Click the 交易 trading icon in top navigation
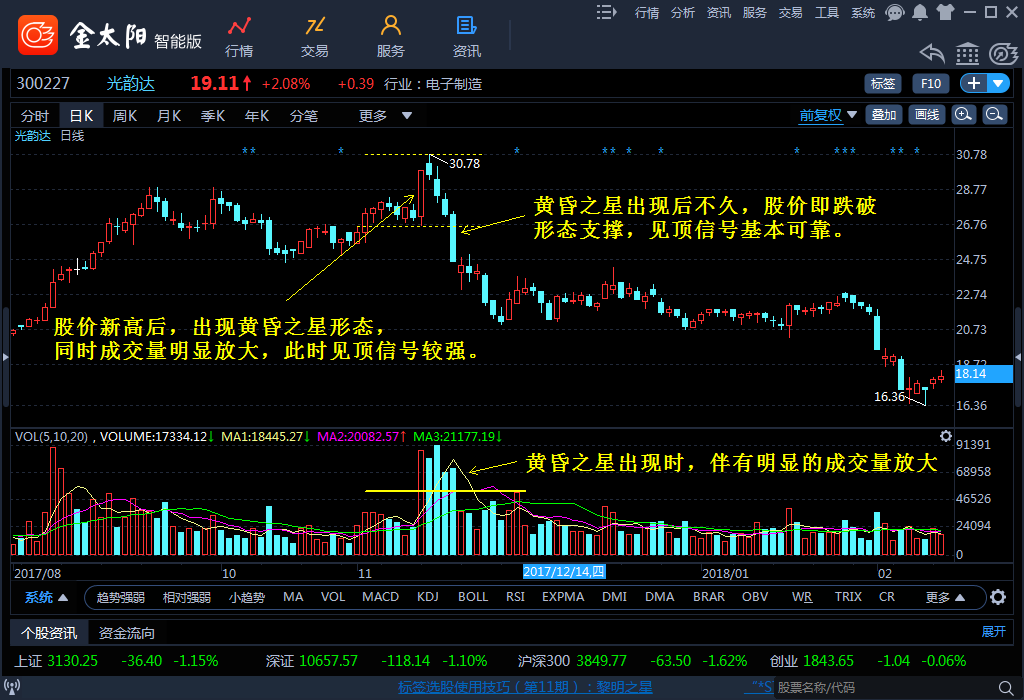 tap(314, 36)
